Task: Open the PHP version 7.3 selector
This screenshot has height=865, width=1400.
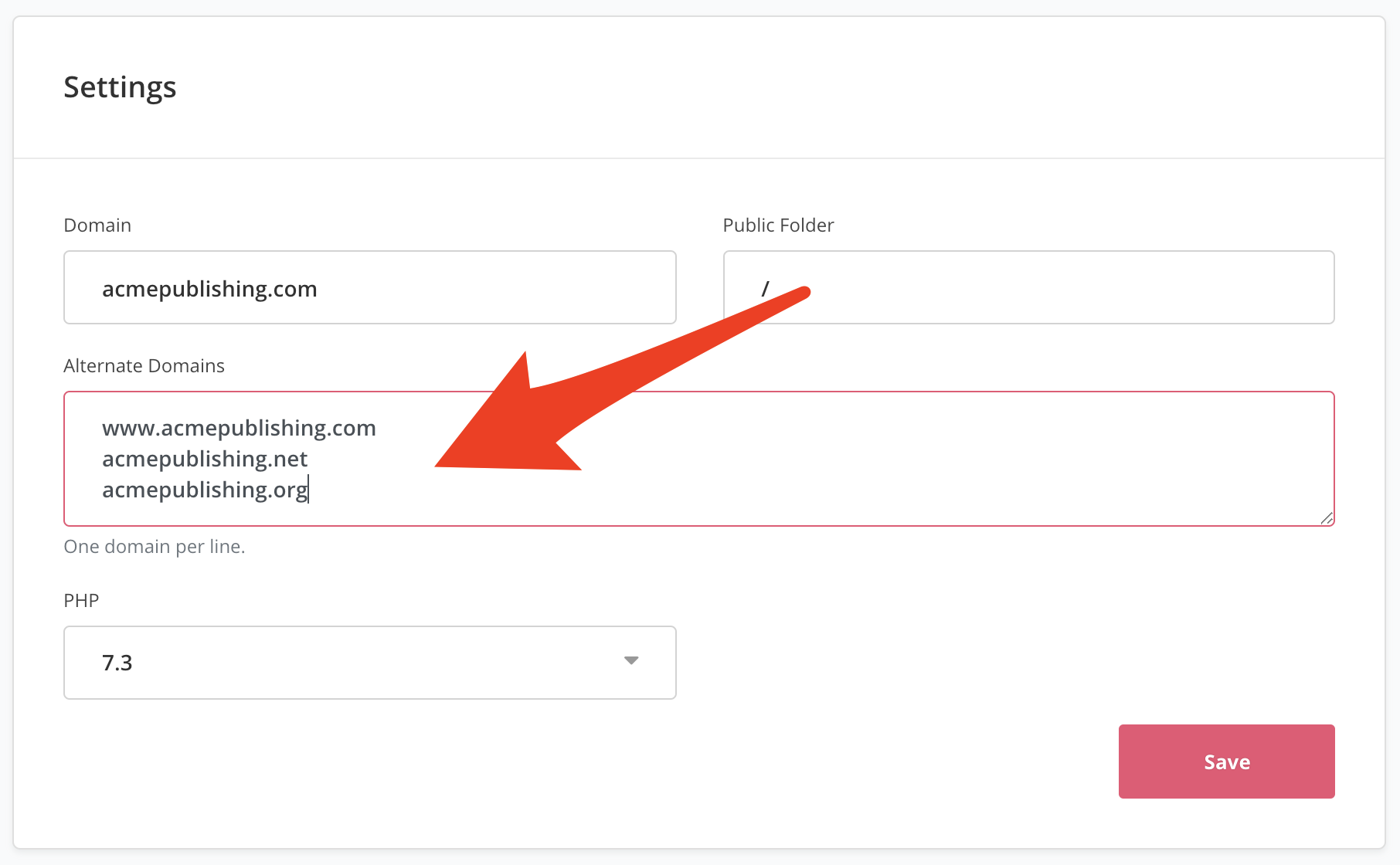Action: coord(370,663)
